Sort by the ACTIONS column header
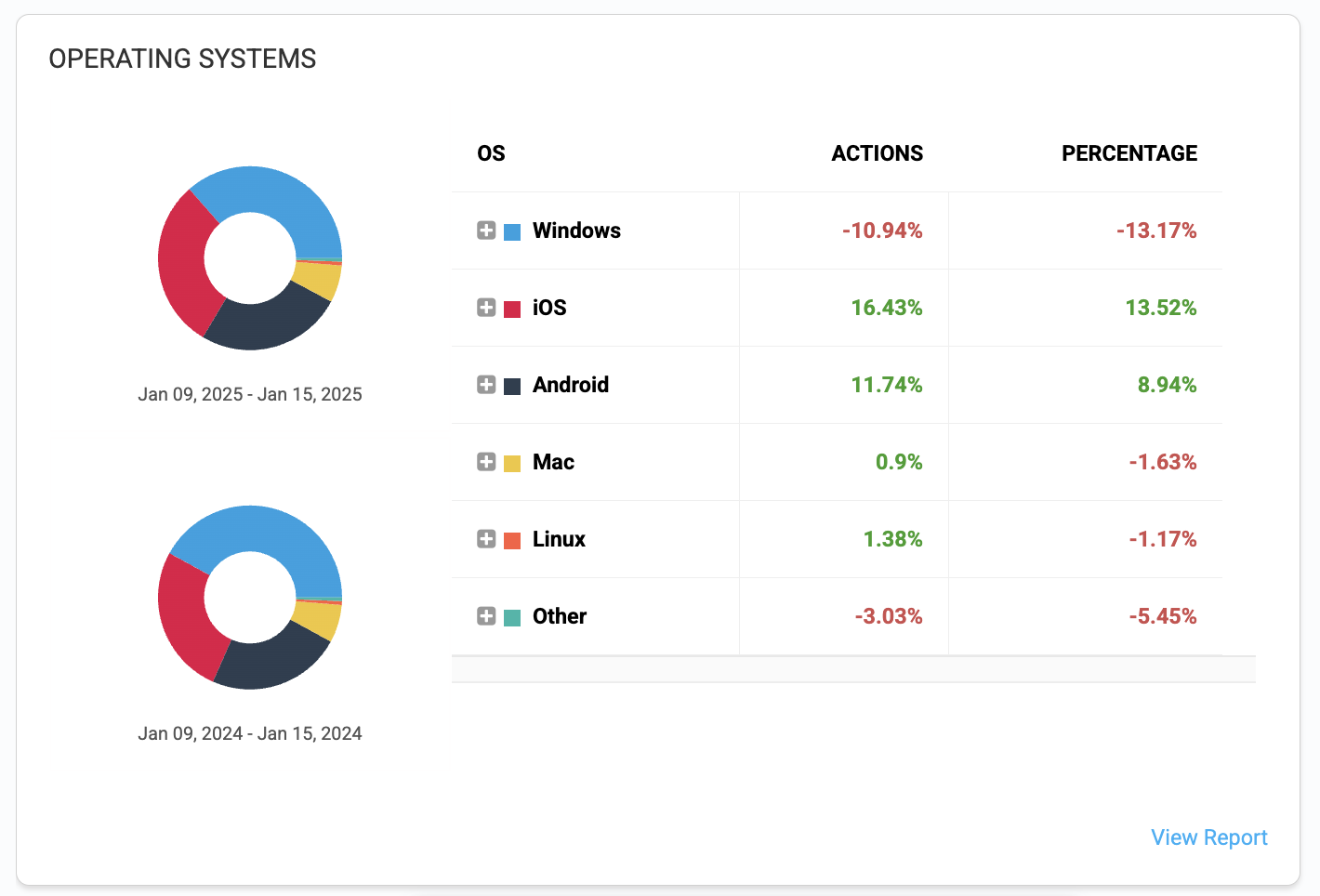 [x=877, y=153]
